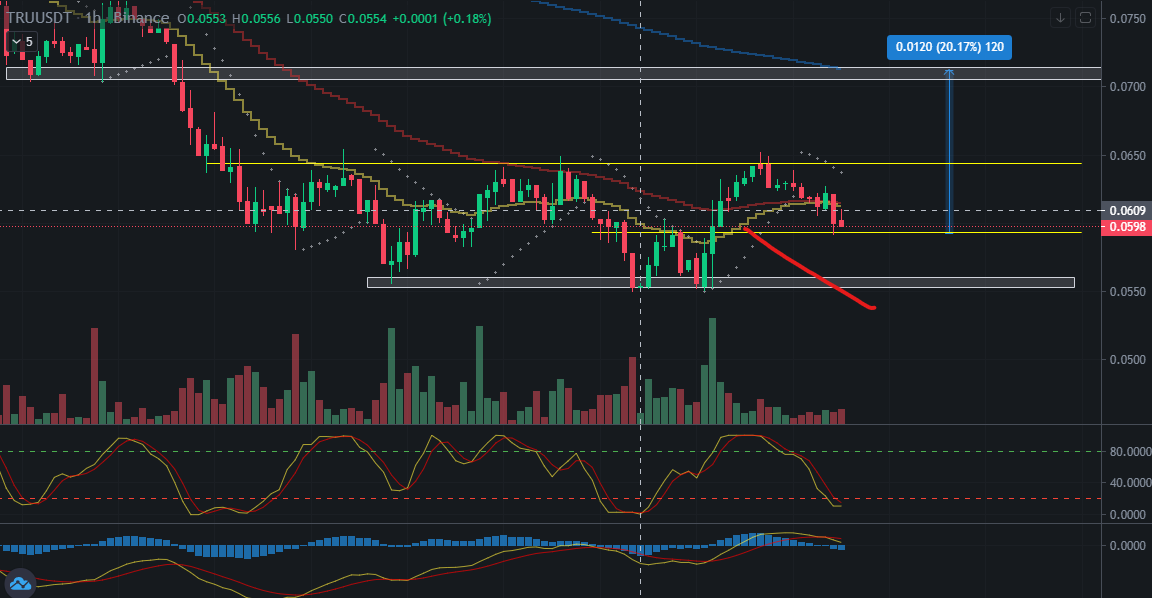This screenshot has width=1152, height=598.
Task: Select the blue vertical measurement arrow
Action: click(949, 151)
